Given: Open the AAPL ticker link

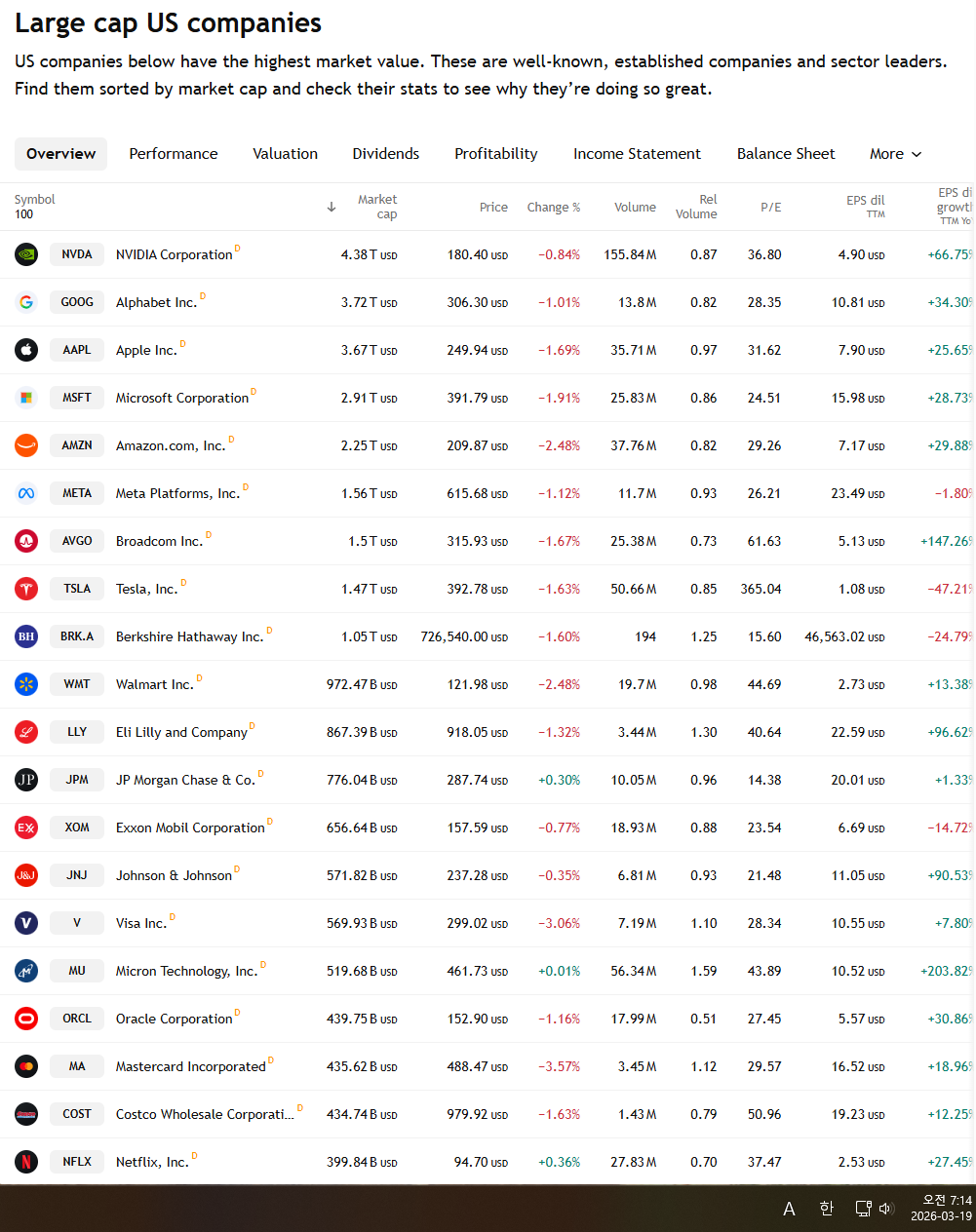Looking at the screenshot, I should (x=77, y=350).
